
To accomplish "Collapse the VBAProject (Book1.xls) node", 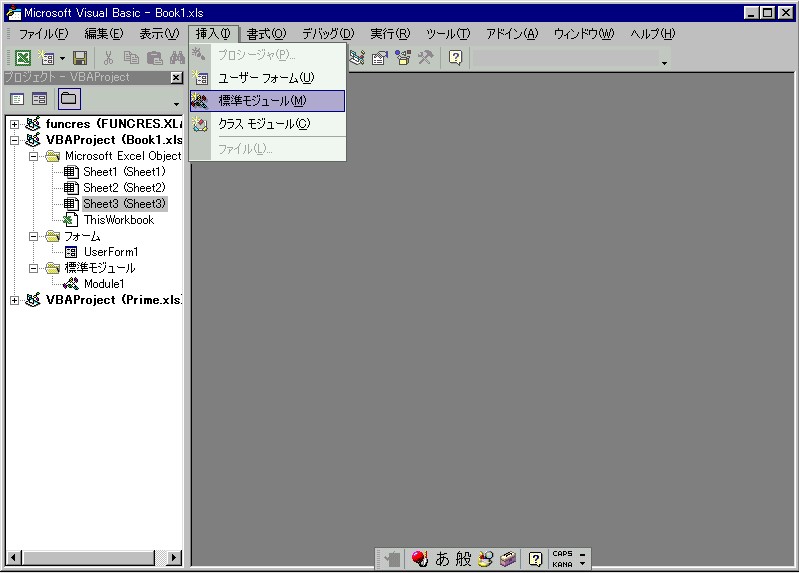I will (14, 140).
